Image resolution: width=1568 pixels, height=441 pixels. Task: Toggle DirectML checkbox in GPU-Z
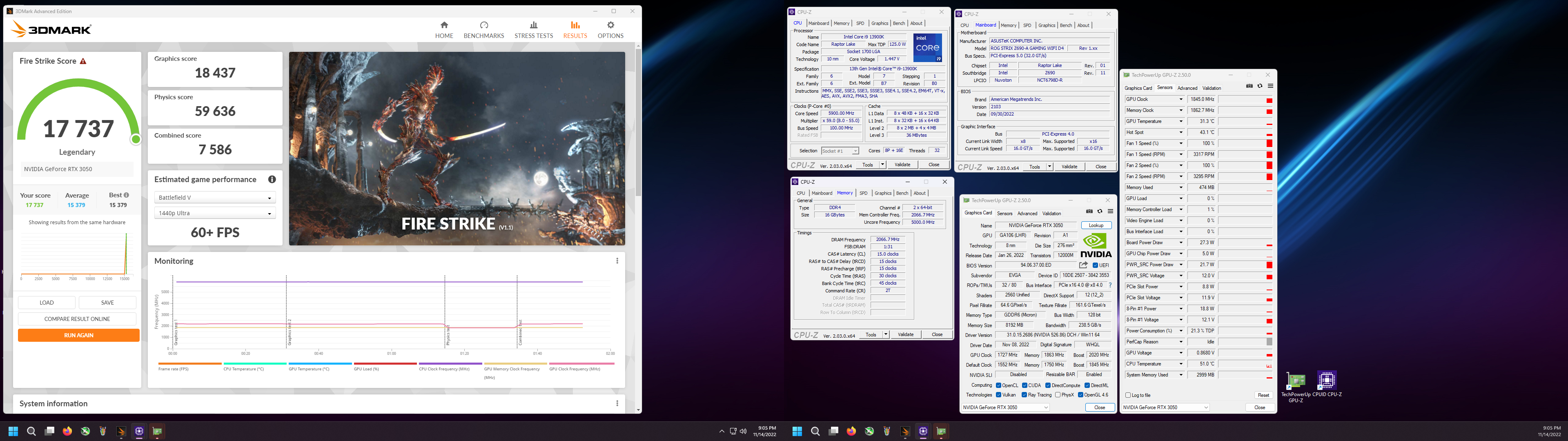[x=1087, y=385]
